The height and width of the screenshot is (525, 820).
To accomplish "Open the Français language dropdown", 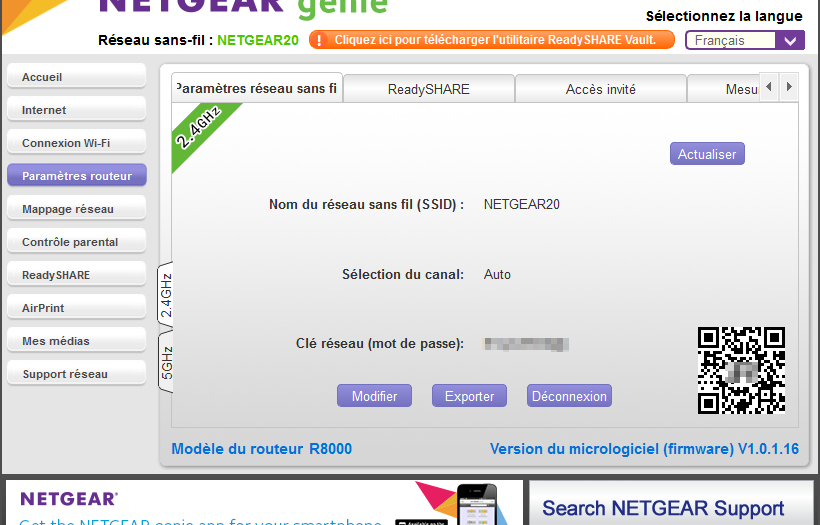I will (744, 40).
